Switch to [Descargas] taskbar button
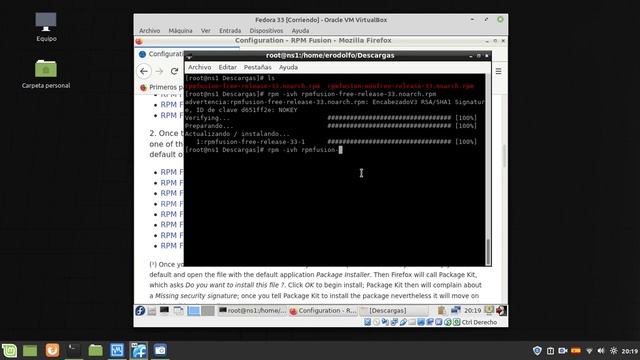Image resolution: width=640 pixels, height=360 pixels. [394, 311]
